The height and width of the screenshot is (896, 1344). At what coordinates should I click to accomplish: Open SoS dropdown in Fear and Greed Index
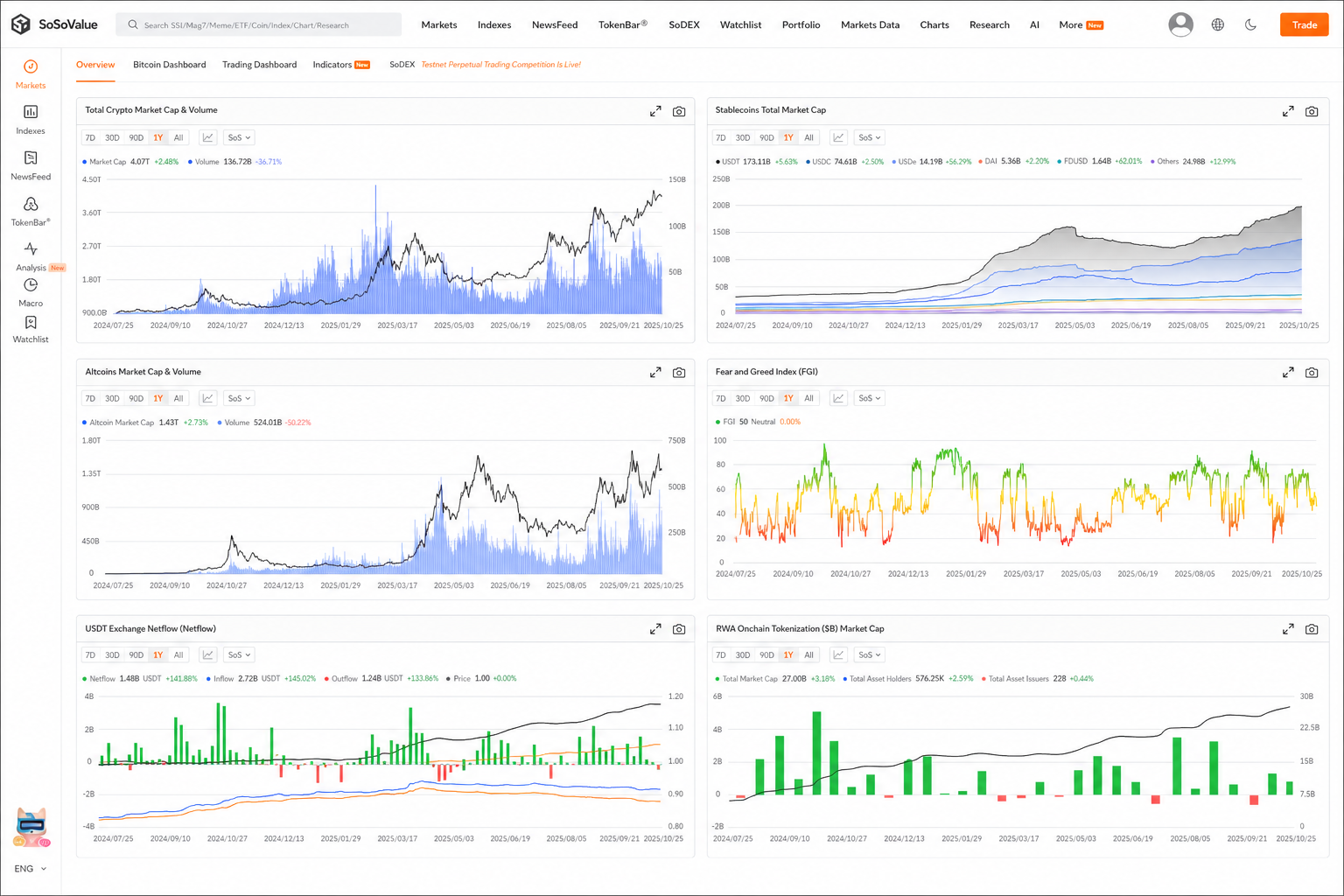tap(869, 398)
